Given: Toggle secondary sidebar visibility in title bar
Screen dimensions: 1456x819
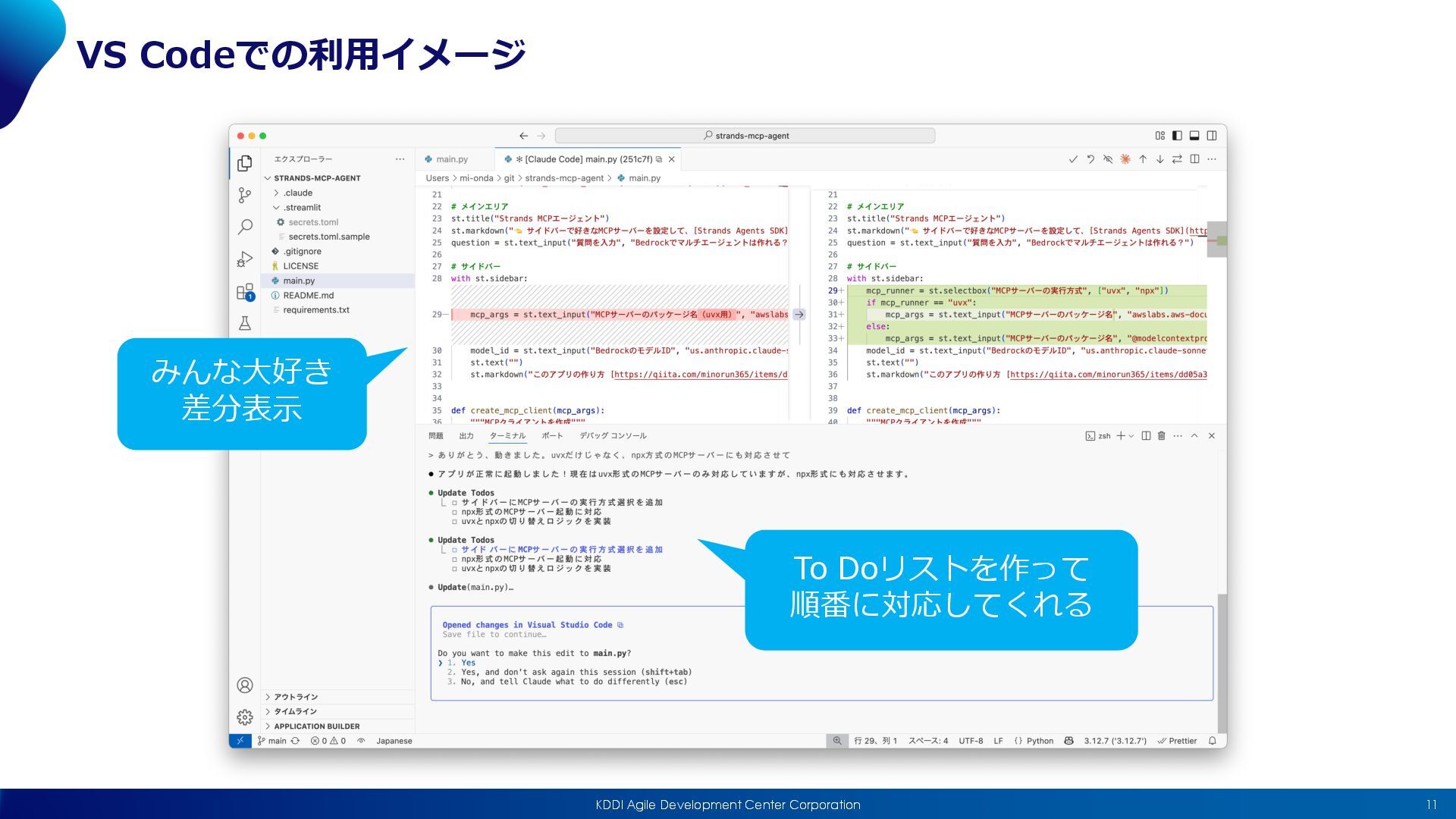Looking at the screenshot, I should (x=1212, y=136).
